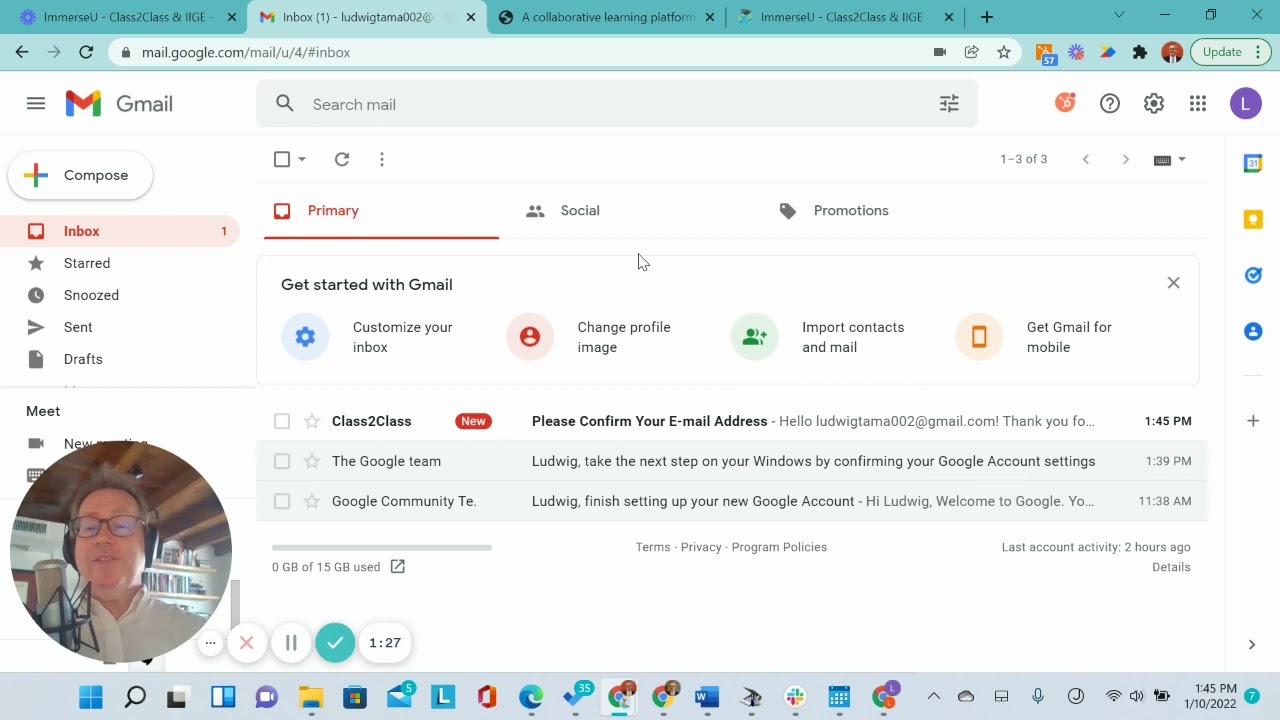
Task: Toggle the select all messages checkbox
Action: coord(282,159)
